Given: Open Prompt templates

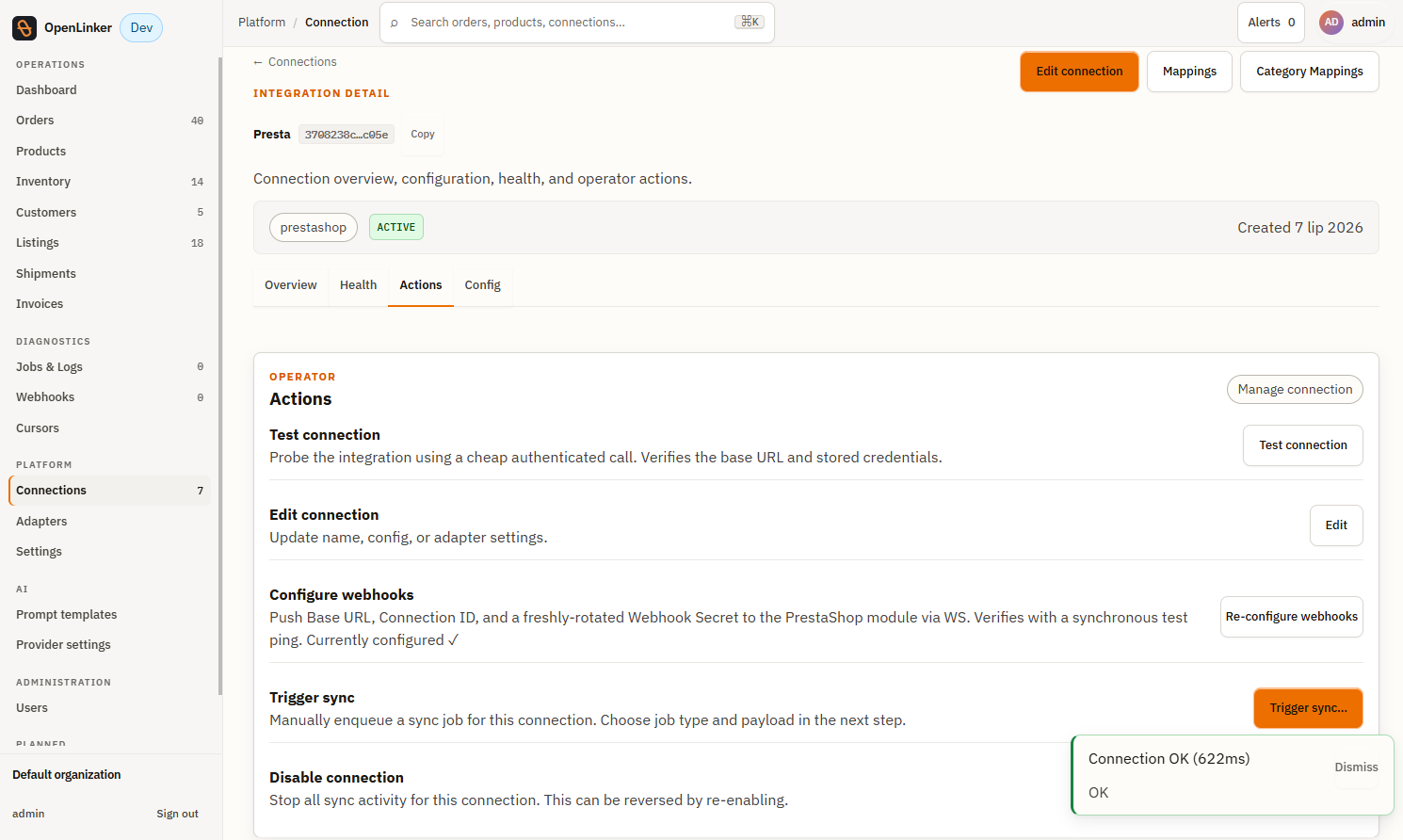Looking at the screenshot, I should point(109,615).
